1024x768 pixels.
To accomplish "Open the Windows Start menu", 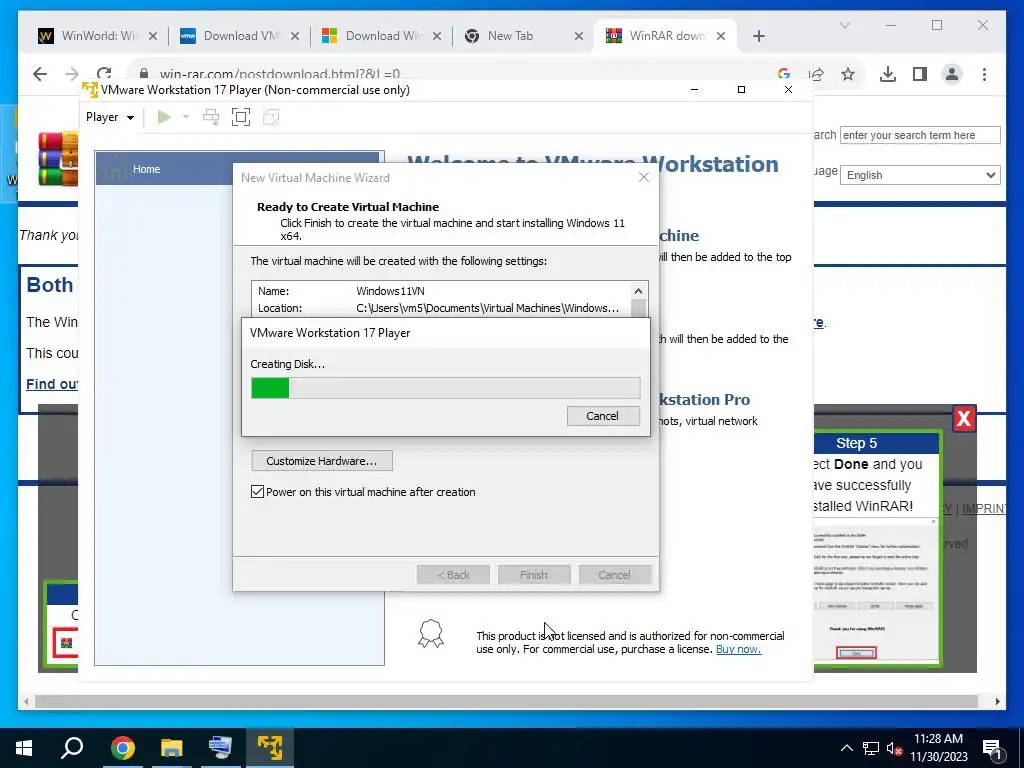I will pyautogui.click(x=24, y=747).
